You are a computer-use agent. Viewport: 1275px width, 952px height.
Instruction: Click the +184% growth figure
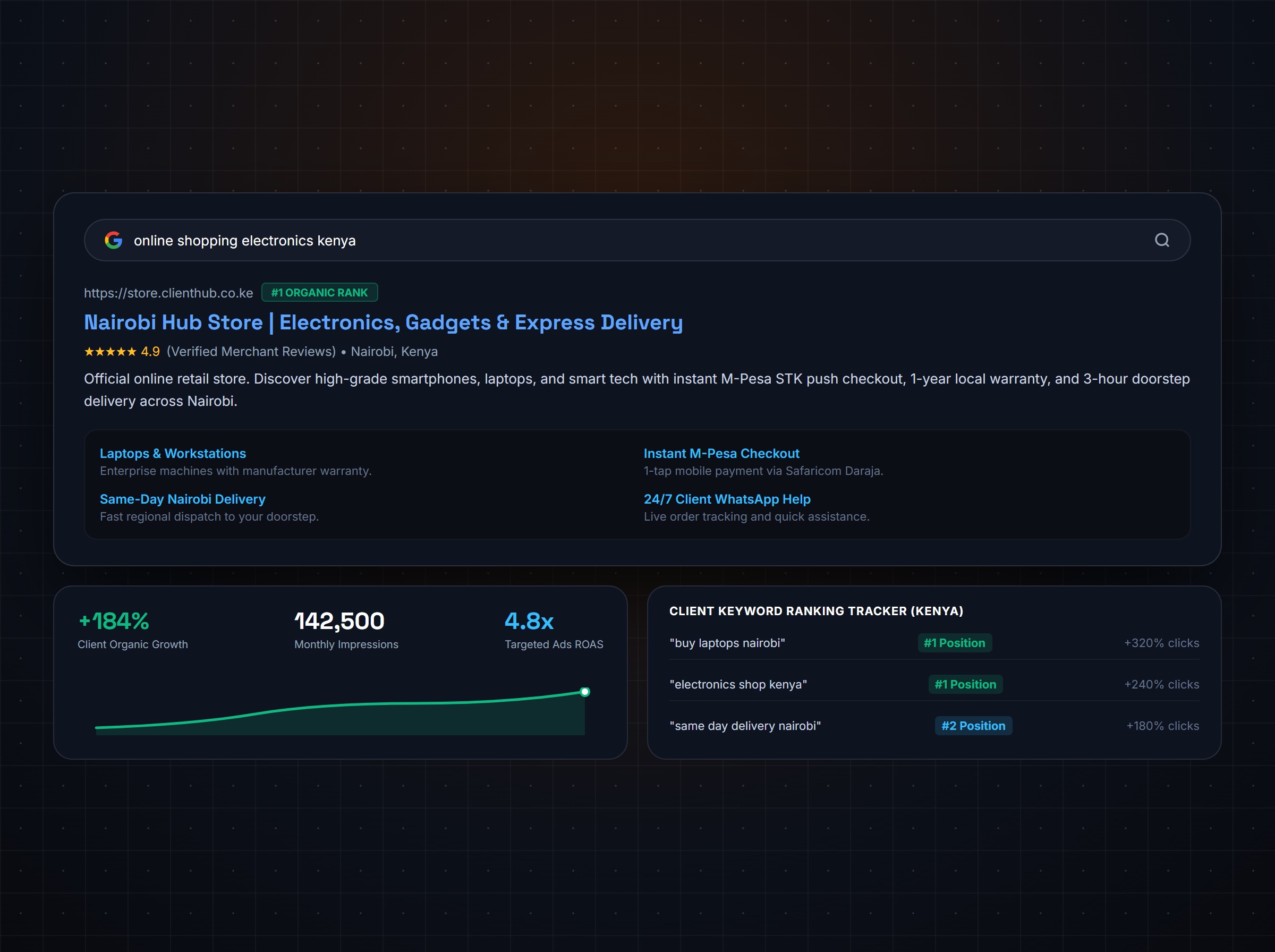click(114, 620)
